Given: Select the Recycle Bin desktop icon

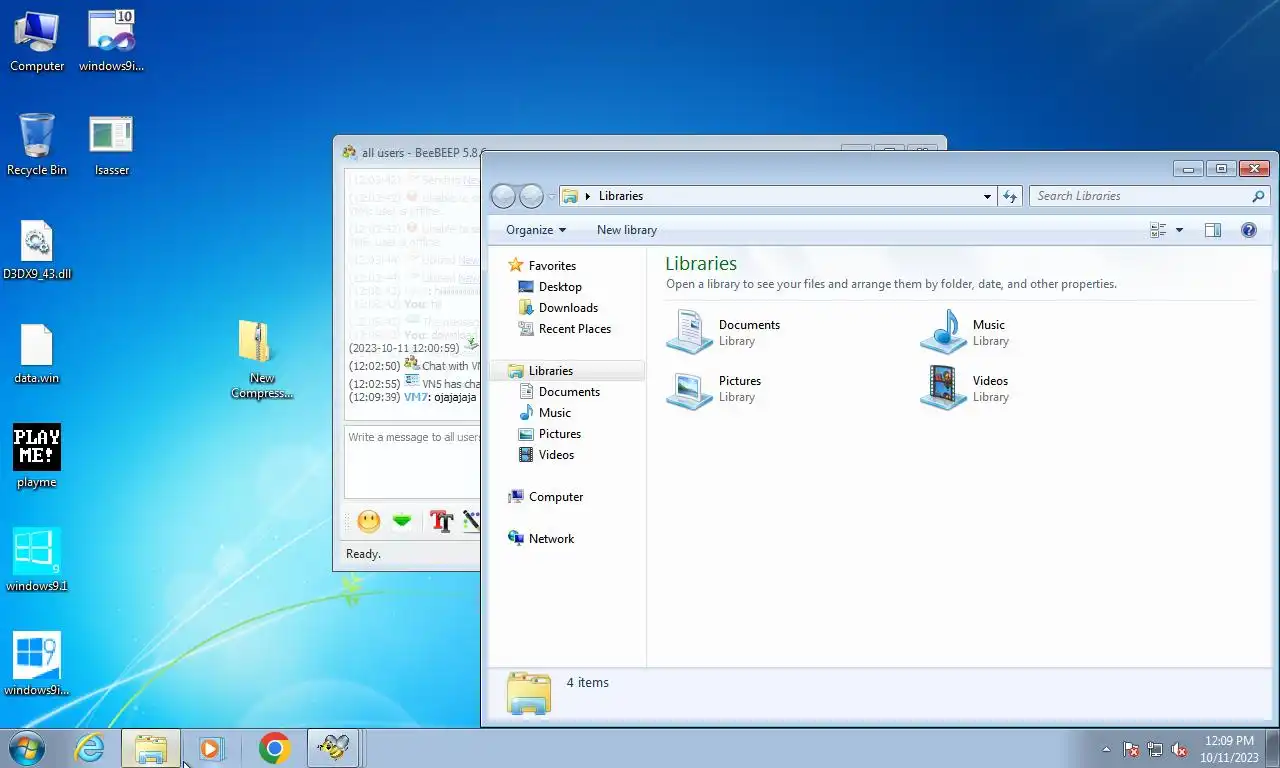Looking at the screenshot, I should click(37, 145).
